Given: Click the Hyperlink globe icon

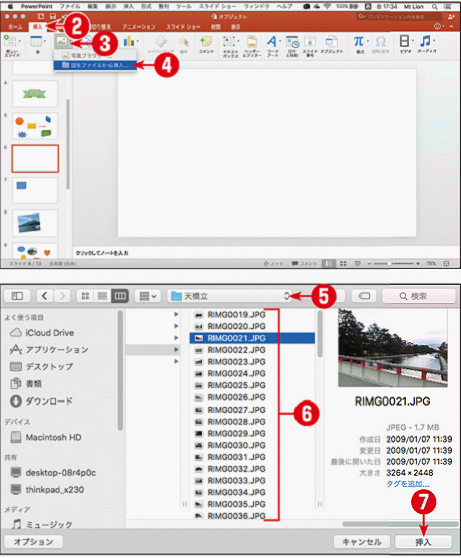Looking at the screenshot, I should click(161, 41).
